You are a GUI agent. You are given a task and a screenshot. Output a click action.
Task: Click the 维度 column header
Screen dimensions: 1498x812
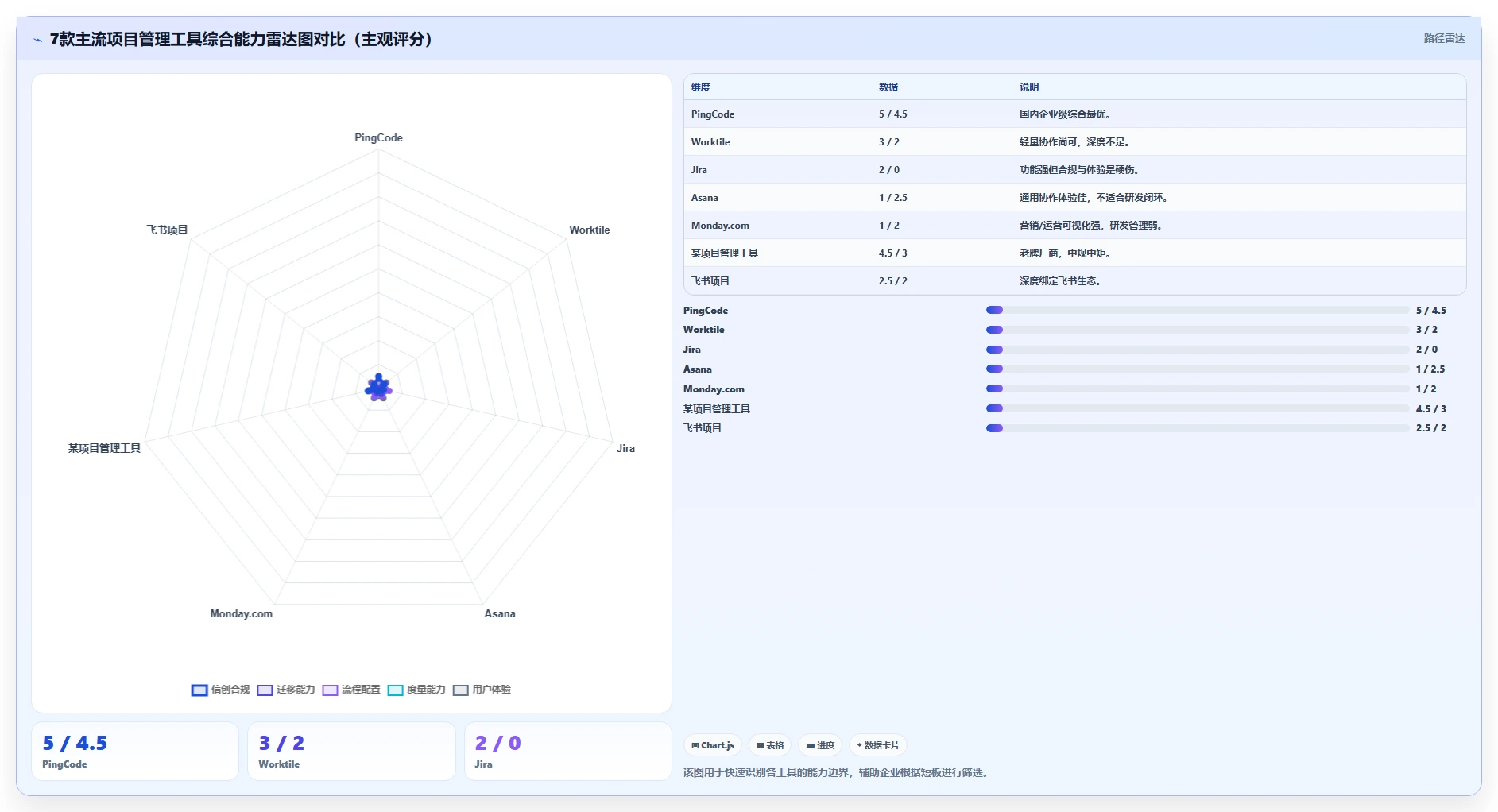pyautogui.click(x=701, y=87)
